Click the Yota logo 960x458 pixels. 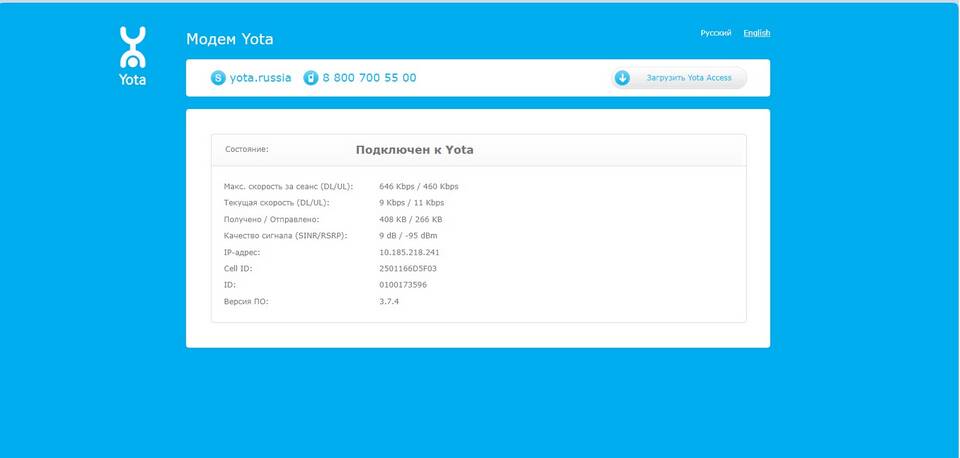coord(132,56)
